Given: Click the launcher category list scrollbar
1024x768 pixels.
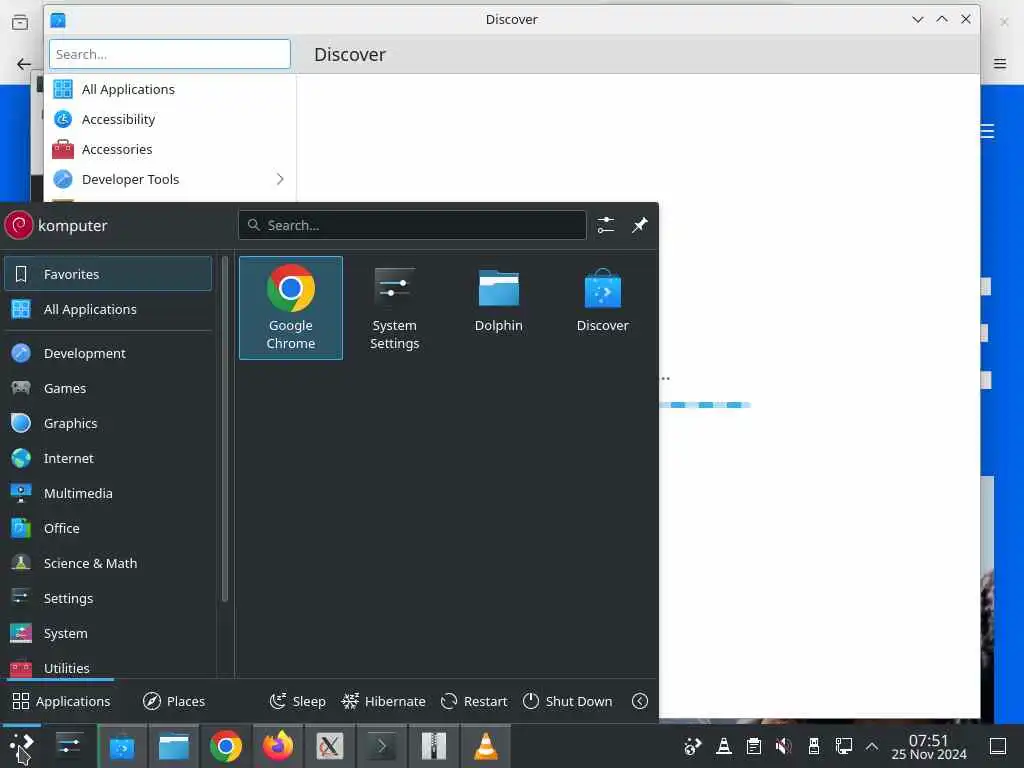Looking at the screenshot, I should [x=225, y=428].
